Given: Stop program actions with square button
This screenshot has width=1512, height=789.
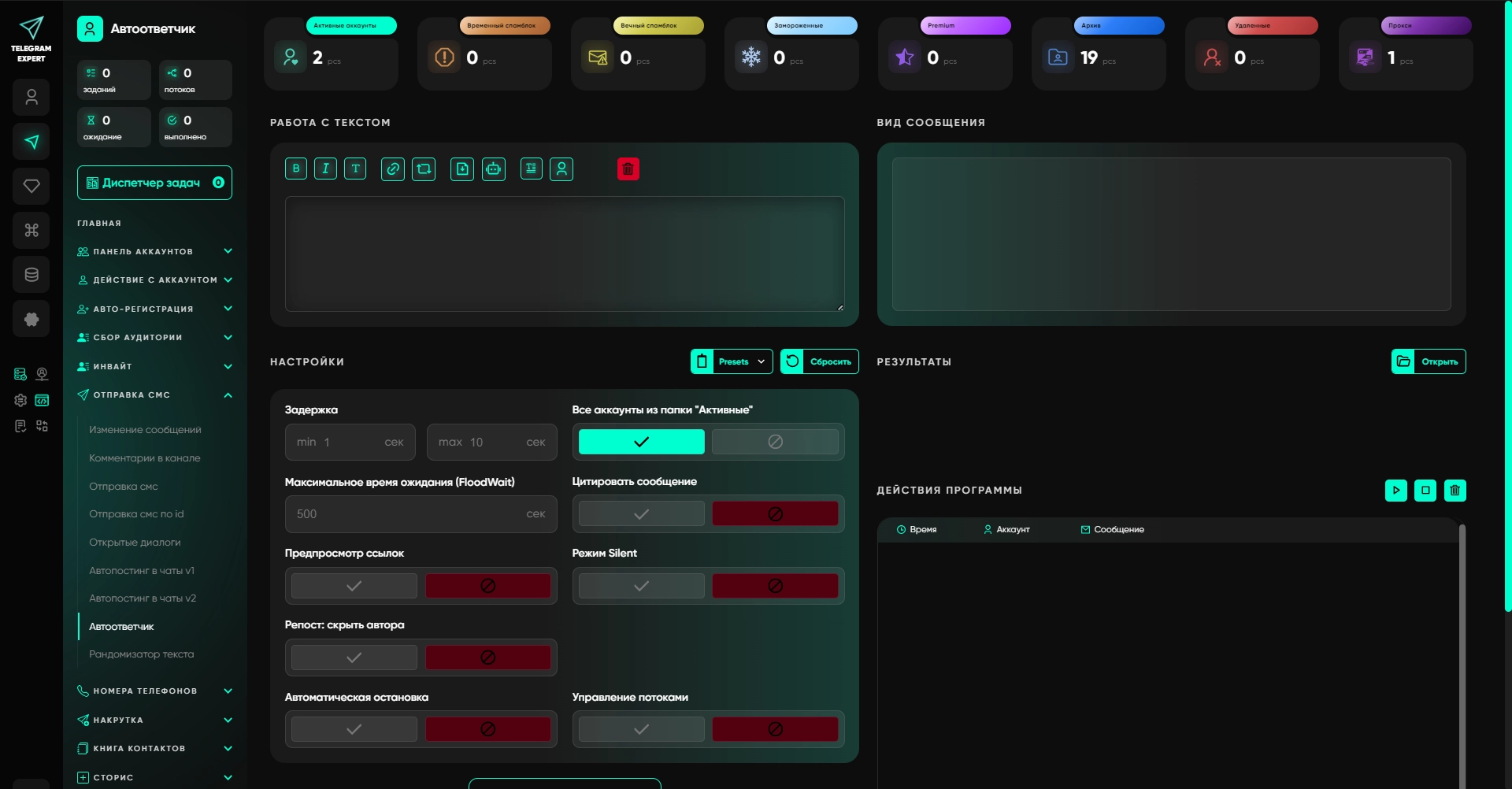Looking at the screenshot, I should [1425, 491].
